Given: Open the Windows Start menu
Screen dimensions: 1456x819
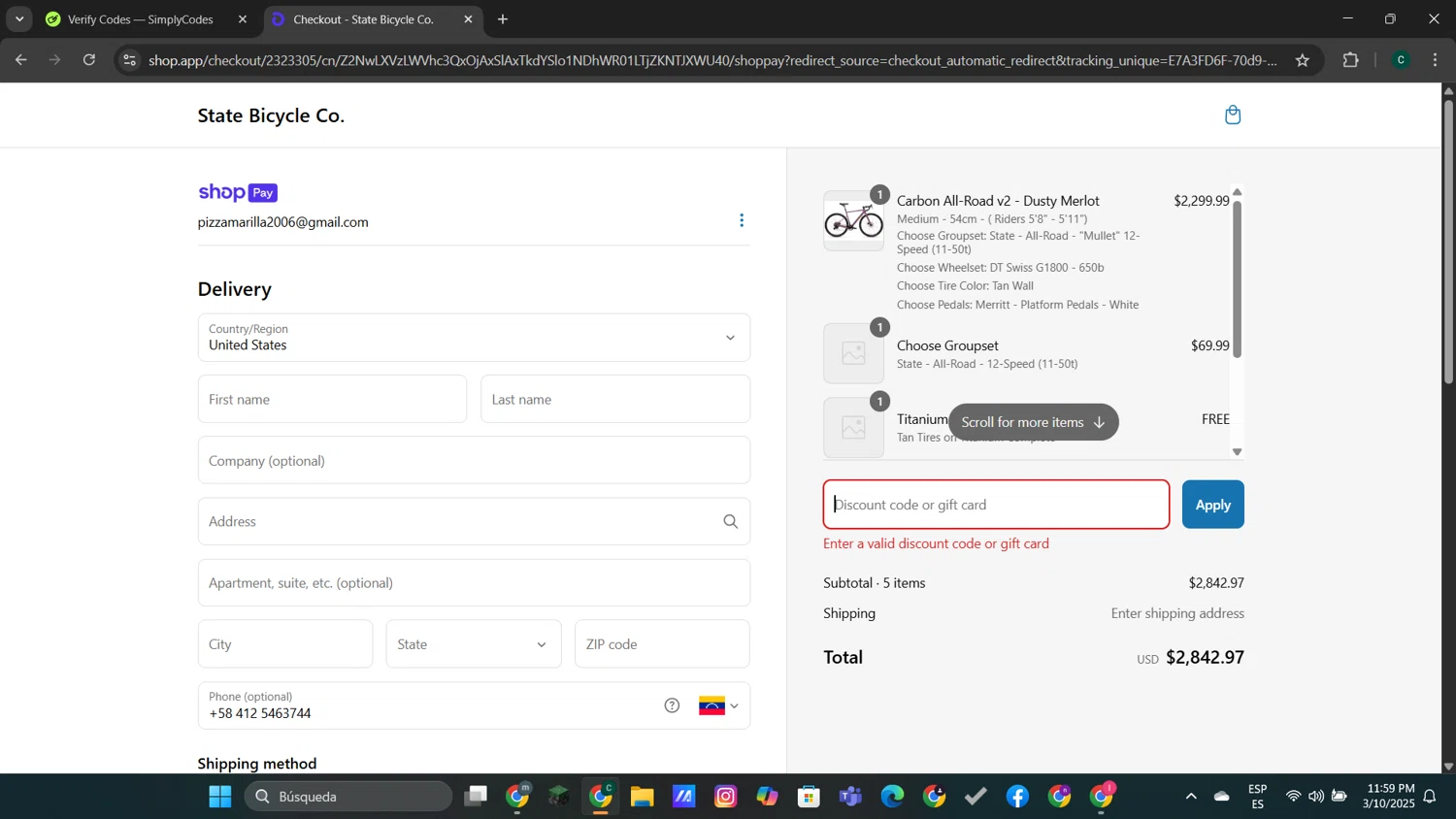Looking at the screenshot, I should (220, 797).
